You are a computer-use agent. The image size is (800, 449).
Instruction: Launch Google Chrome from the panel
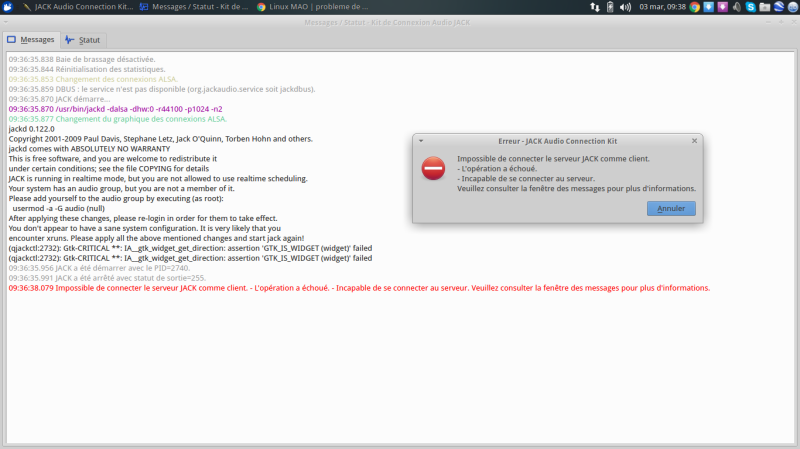pos(694,7)
